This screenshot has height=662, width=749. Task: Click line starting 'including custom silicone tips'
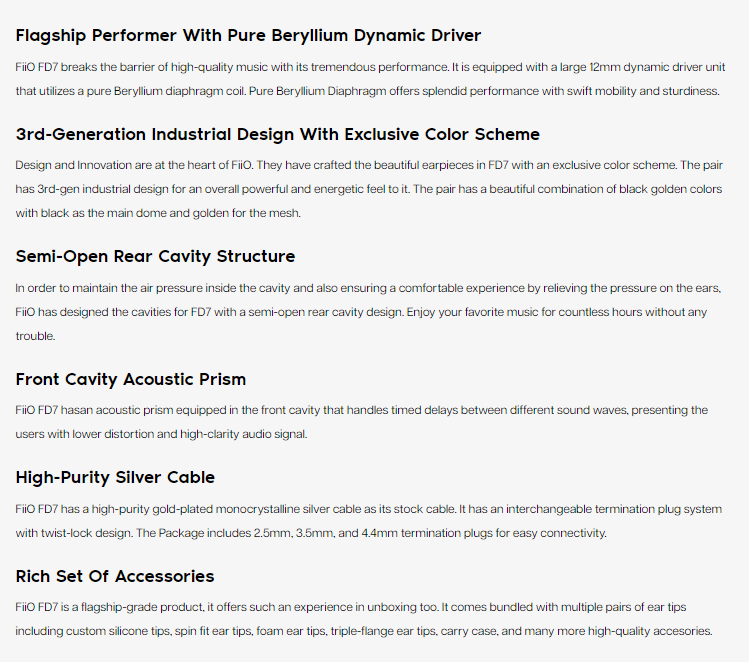[x=364, y=631]
